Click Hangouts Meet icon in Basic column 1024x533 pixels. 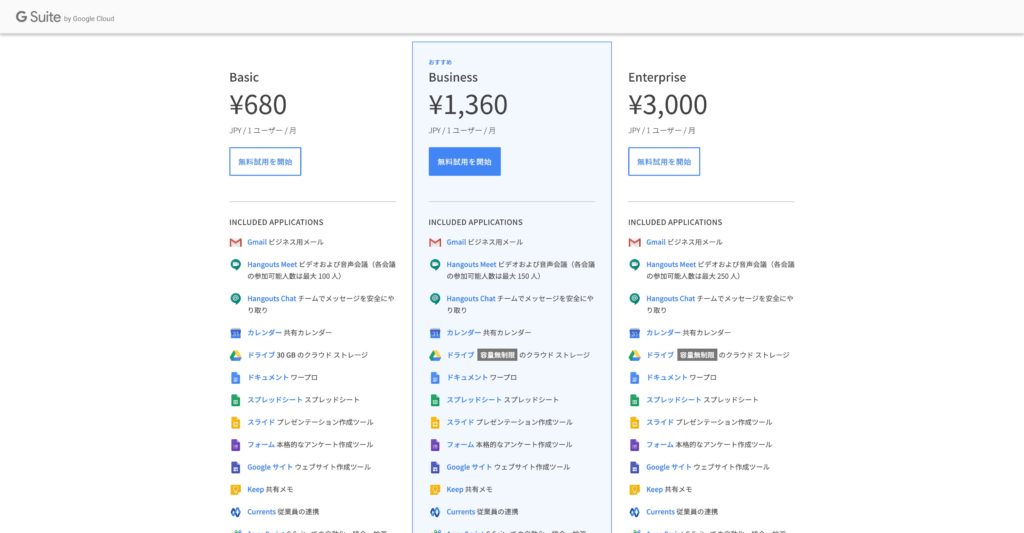tap(236, 265)
